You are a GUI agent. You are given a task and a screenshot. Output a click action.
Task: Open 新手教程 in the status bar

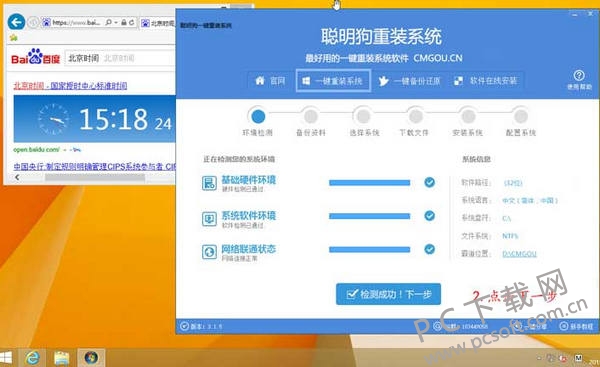577,326
